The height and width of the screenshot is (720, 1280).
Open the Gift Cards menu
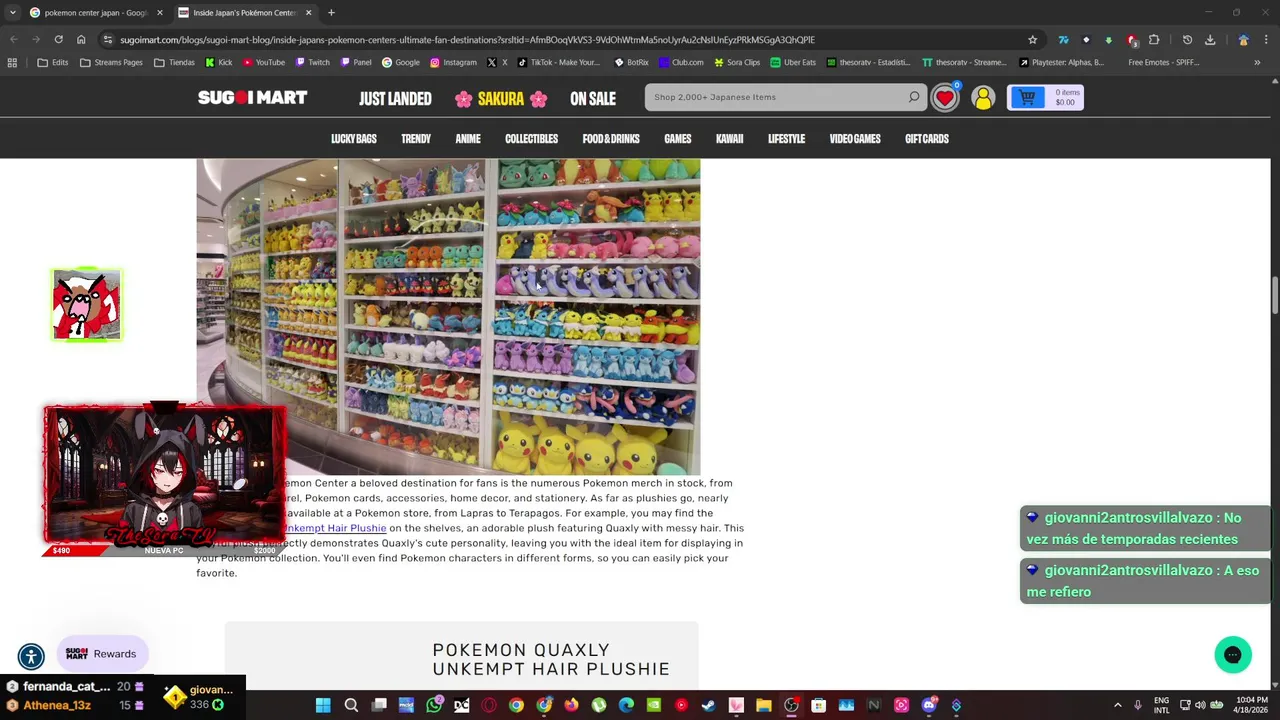927,139
